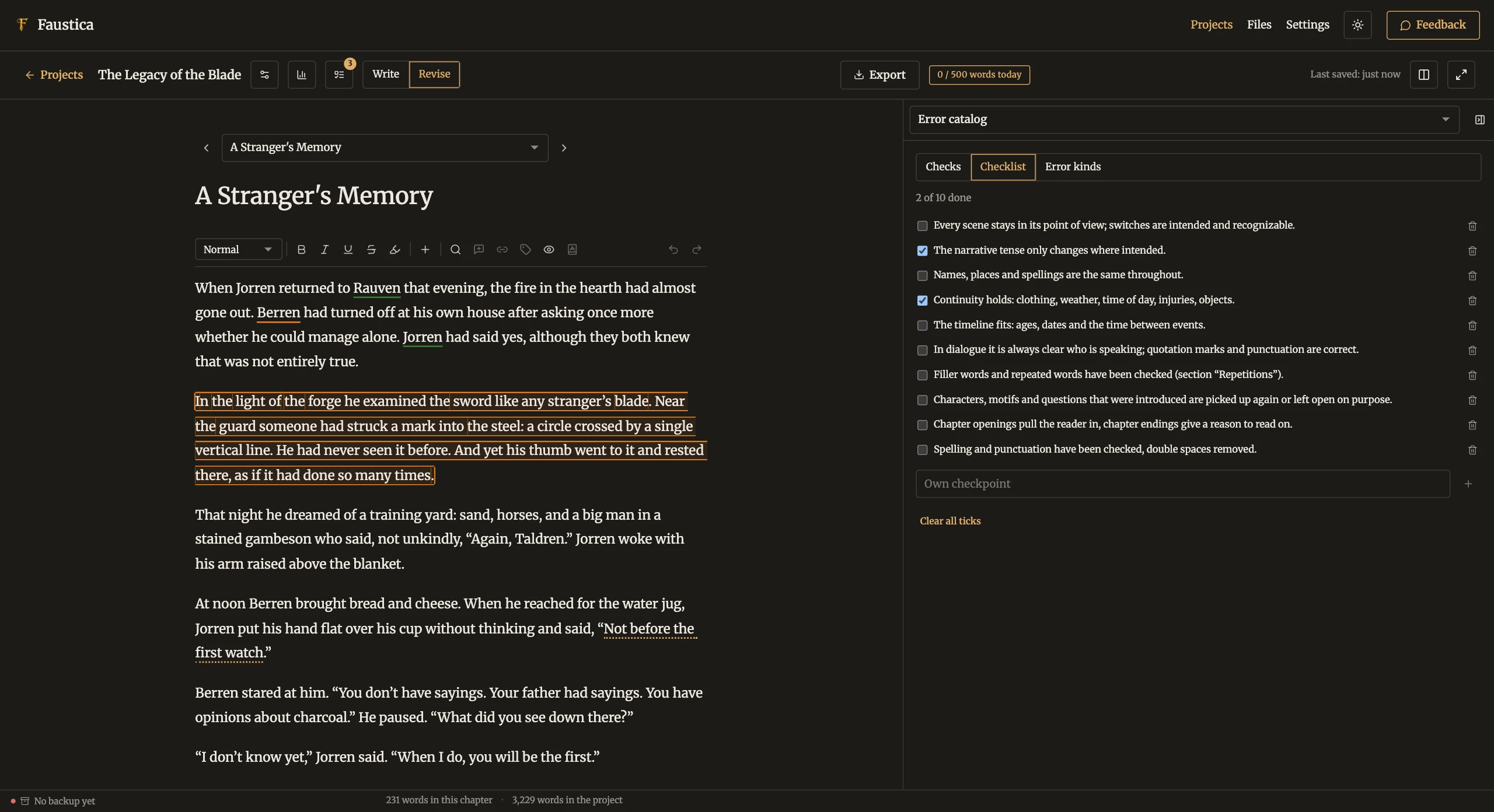The width and height of the screenshot is (1494, 812).
Task: Redo the last edit
Action: pyautogui.click(x=696, y=250)
